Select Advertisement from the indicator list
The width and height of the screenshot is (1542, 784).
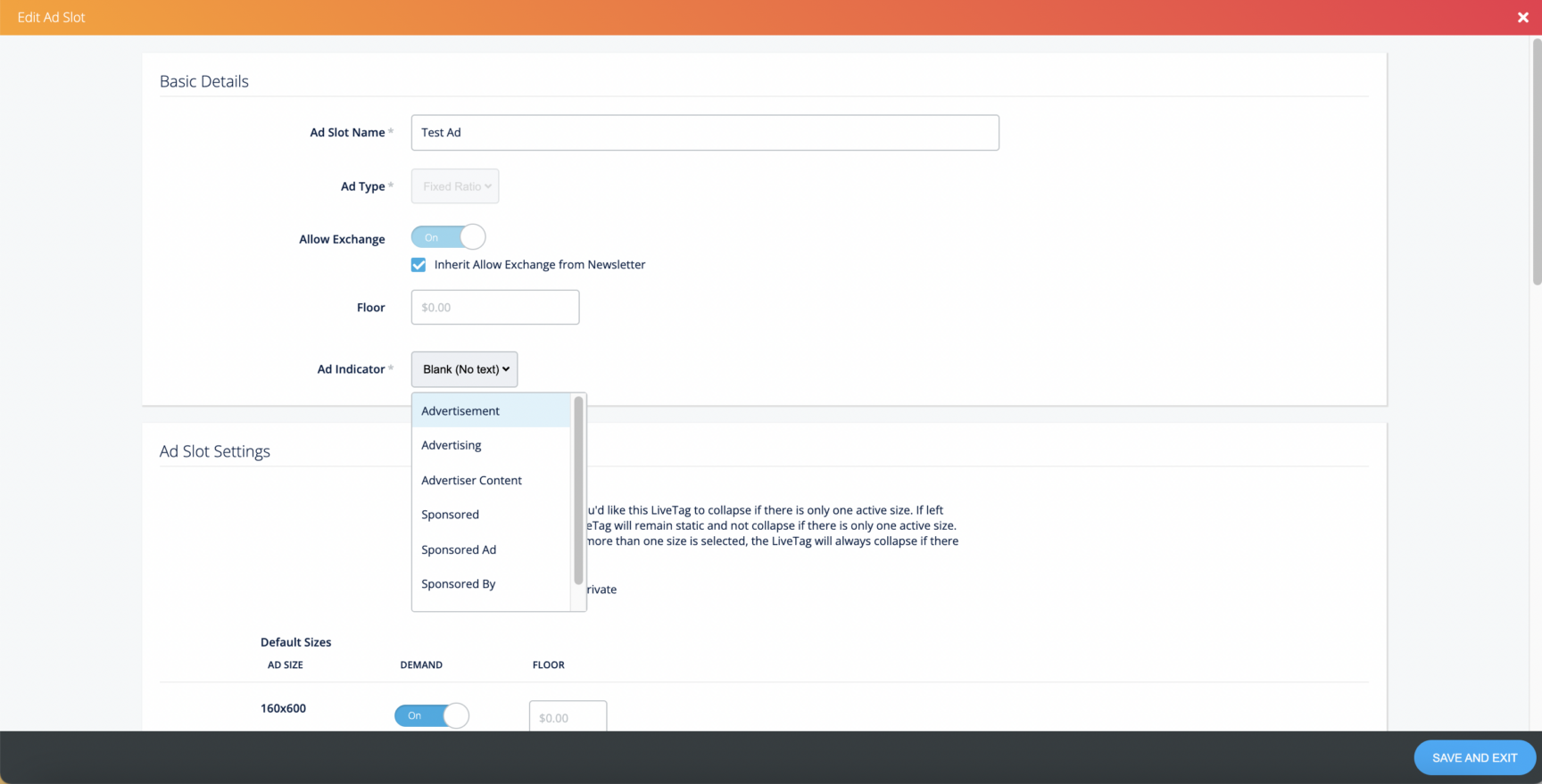[x=460, y=411]
